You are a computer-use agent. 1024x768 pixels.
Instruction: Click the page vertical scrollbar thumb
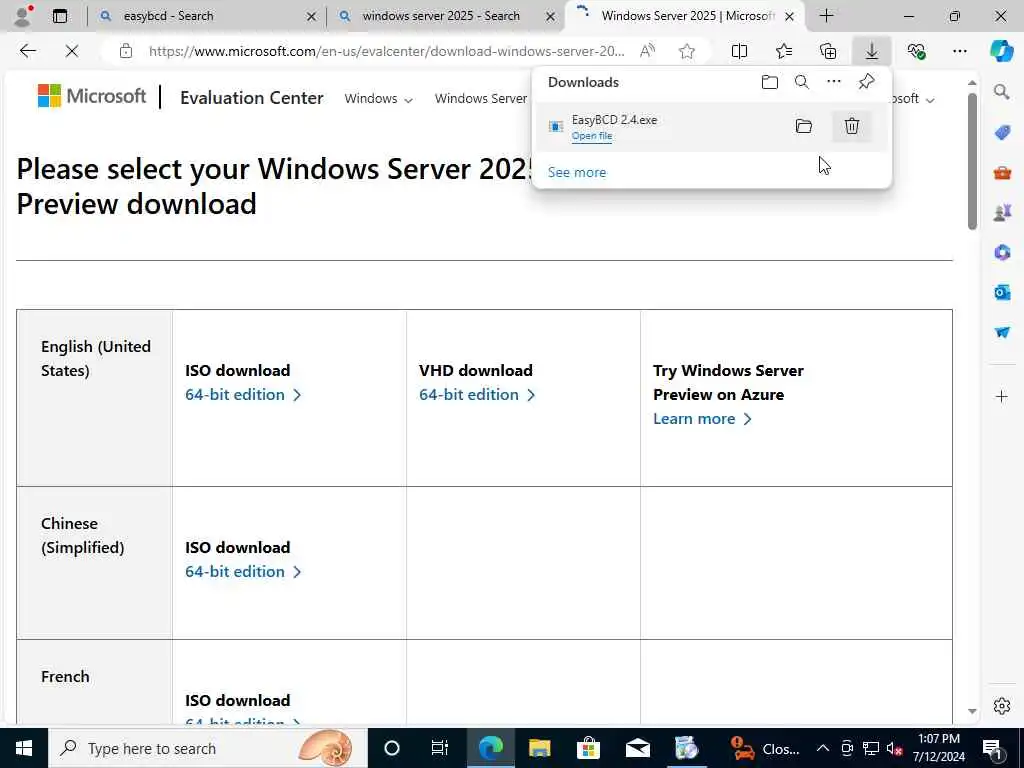(972, 161)
